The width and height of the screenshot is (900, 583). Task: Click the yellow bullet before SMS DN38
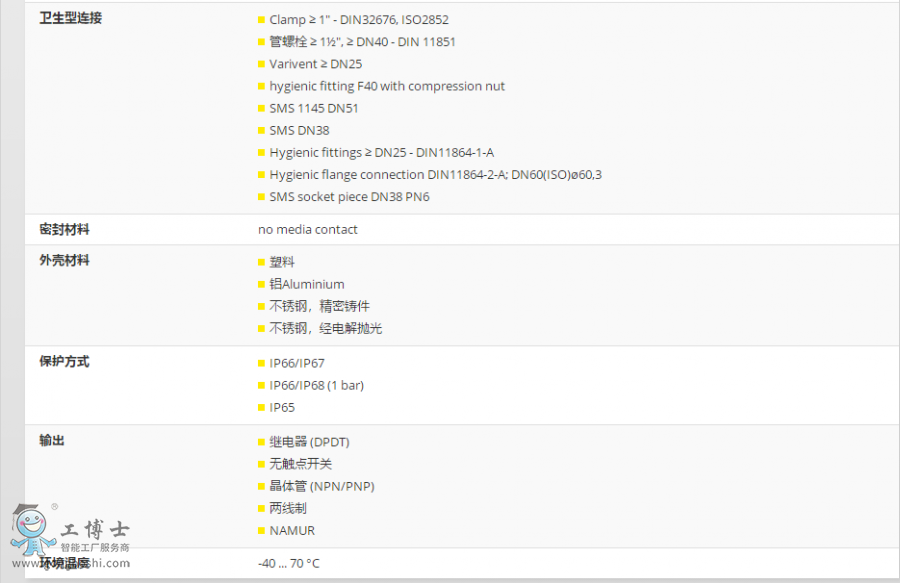click(262, 130)
